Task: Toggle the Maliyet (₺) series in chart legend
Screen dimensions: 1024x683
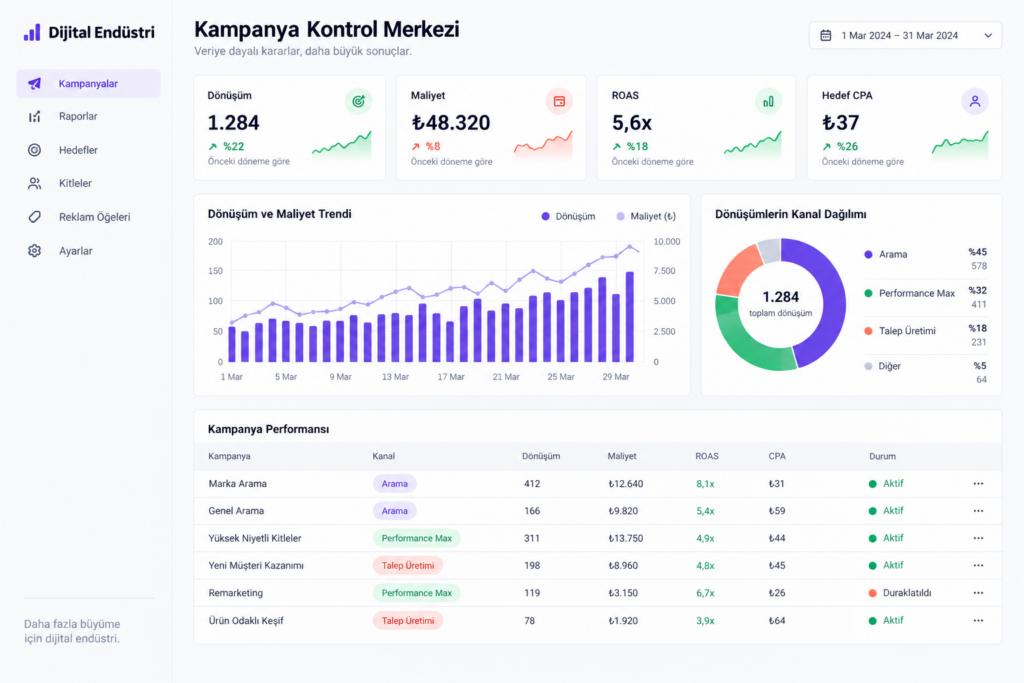Action: (x=646, y=216)
